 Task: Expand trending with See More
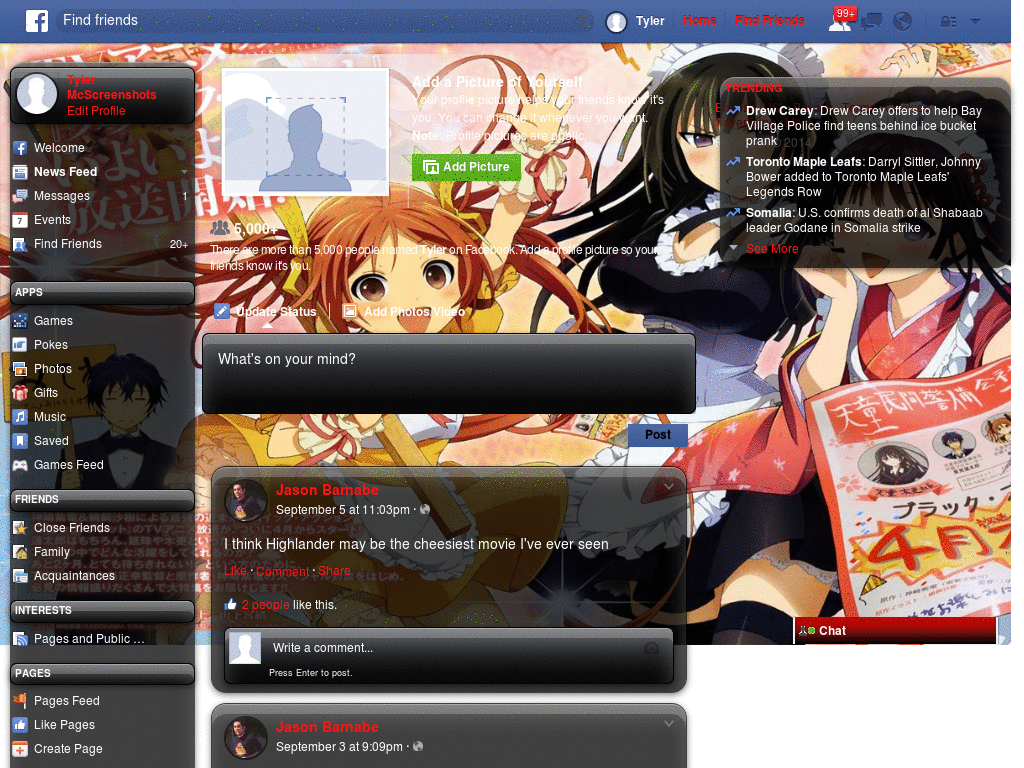(x=772, y=249)
